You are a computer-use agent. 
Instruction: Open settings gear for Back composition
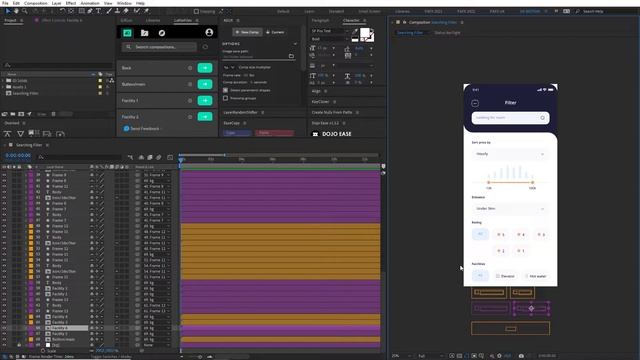click(190, 68)
